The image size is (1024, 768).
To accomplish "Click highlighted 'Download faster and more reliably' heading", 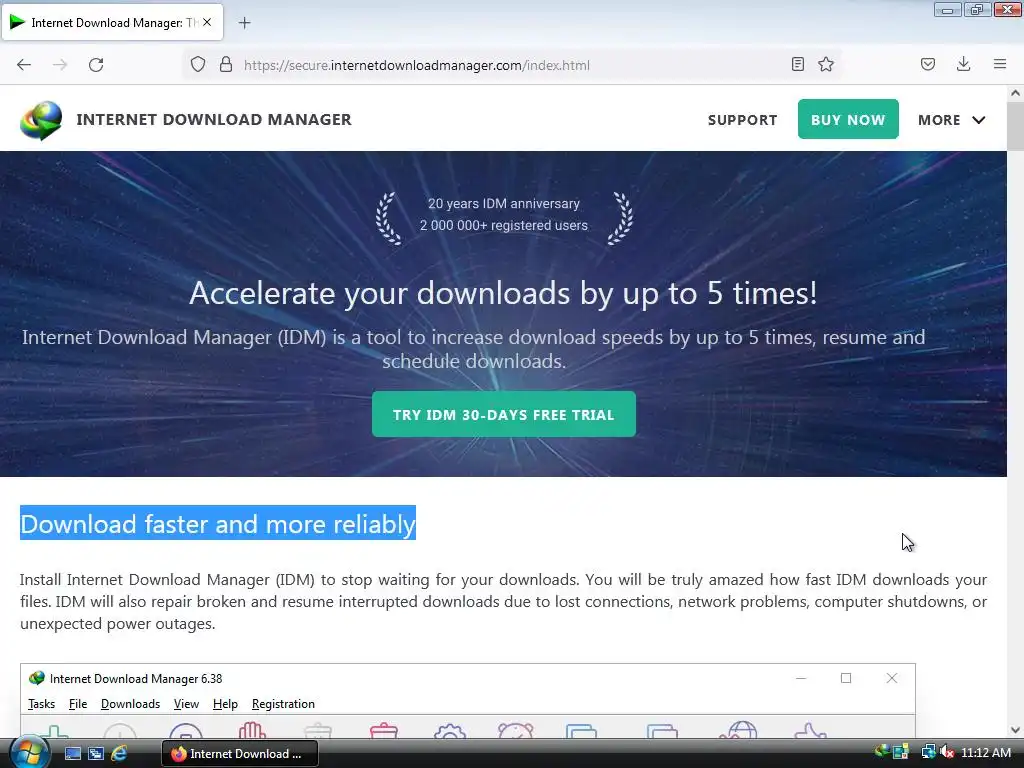I will pyautogui.click(x=217, y=524).
